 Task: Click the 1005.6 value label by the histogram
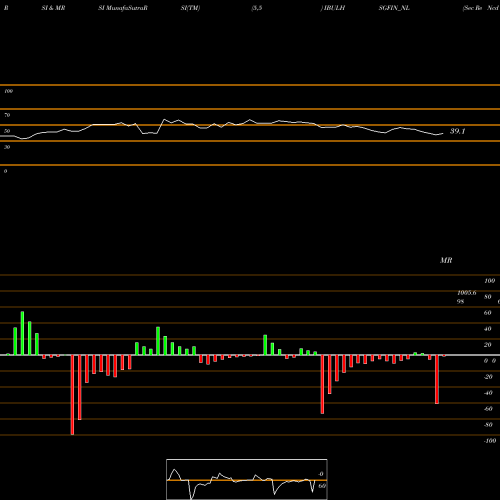pyautogui.click(x=467, y=293)
